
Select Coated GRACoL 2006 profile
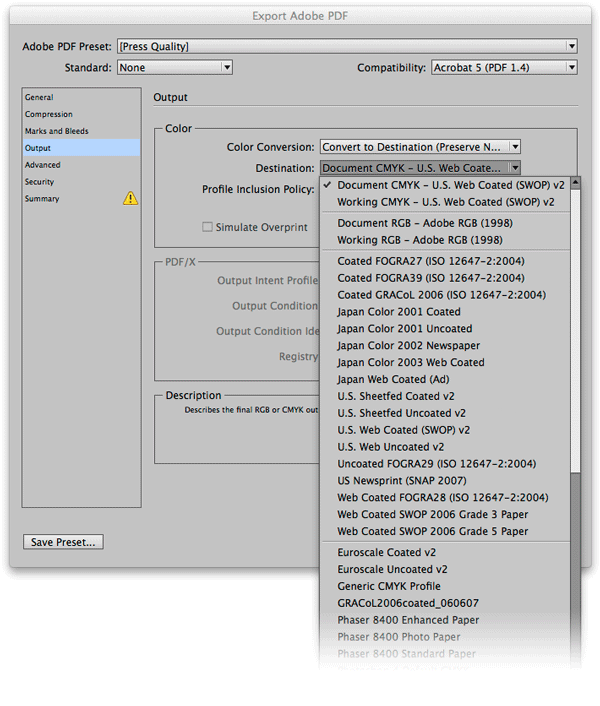[445, 295]
